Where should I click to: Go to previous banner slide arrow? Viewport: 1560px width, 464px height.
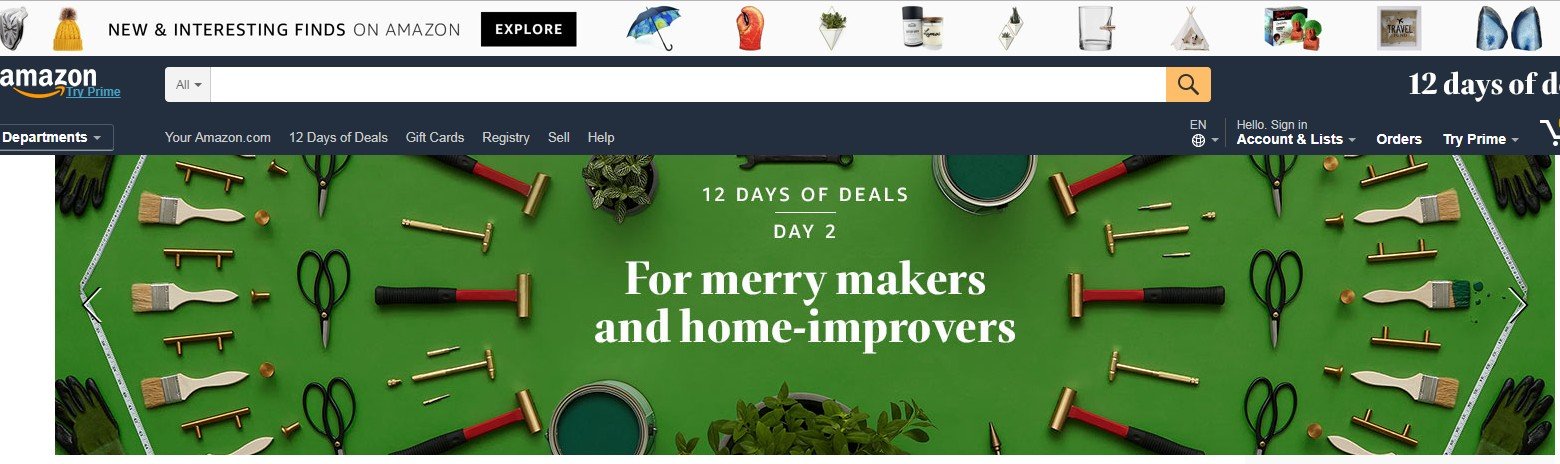[93, 307]
